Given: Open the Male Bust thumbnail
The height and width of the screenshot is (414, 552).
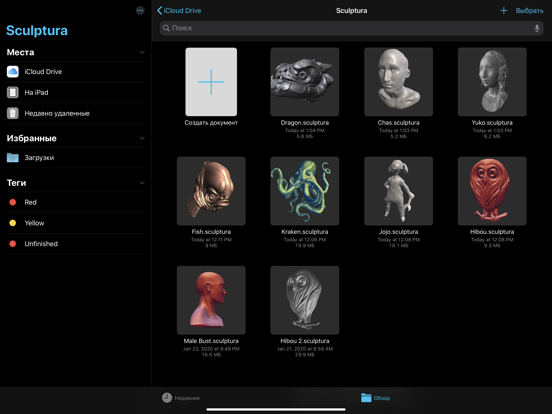Looking at the screenshot, I should (x=211, y=300).
